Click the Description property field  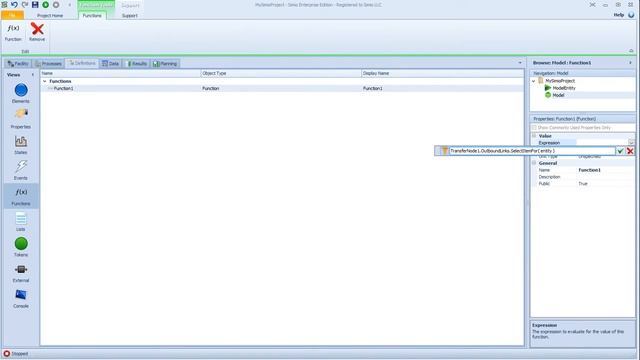(x=606, y=177)
